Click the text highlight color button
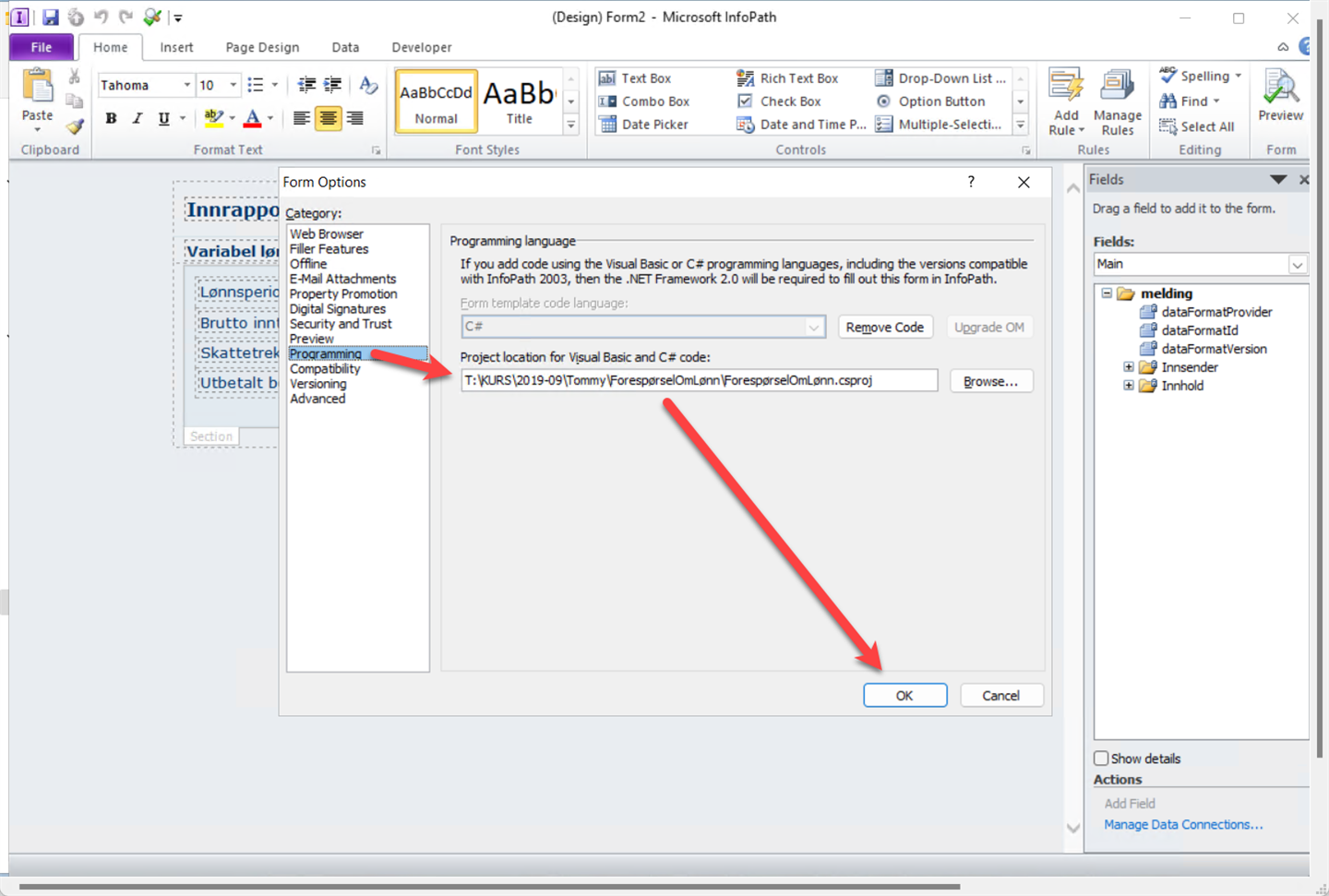Image resolution: width=1329 pixels, height=896 pixels. pyautogui.click(x=214, y=118)
